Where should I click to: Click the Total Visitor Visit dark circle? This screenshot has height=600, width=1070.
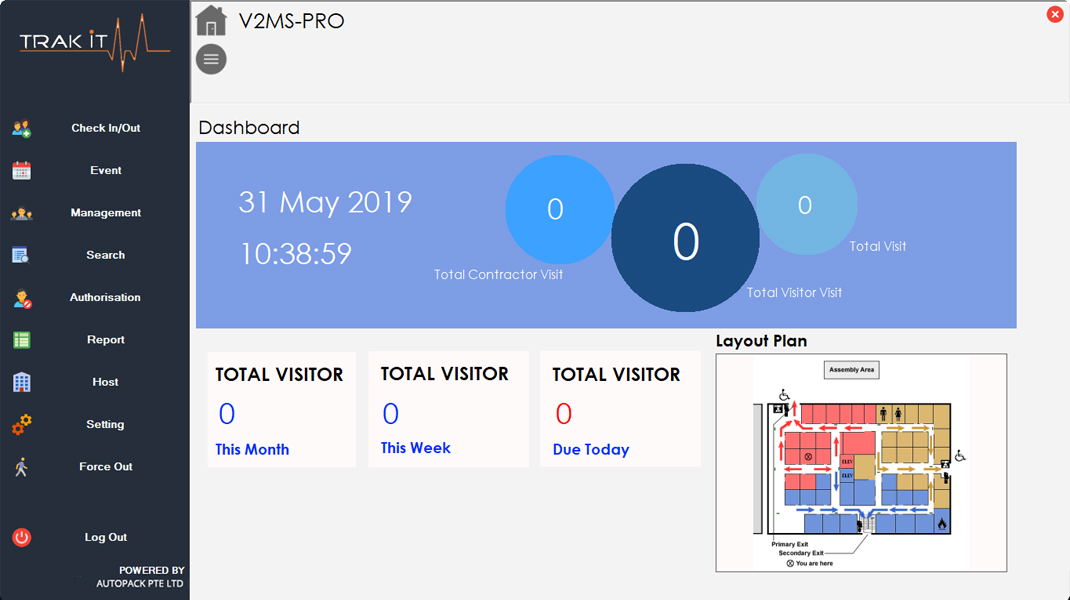pos(685,239)
